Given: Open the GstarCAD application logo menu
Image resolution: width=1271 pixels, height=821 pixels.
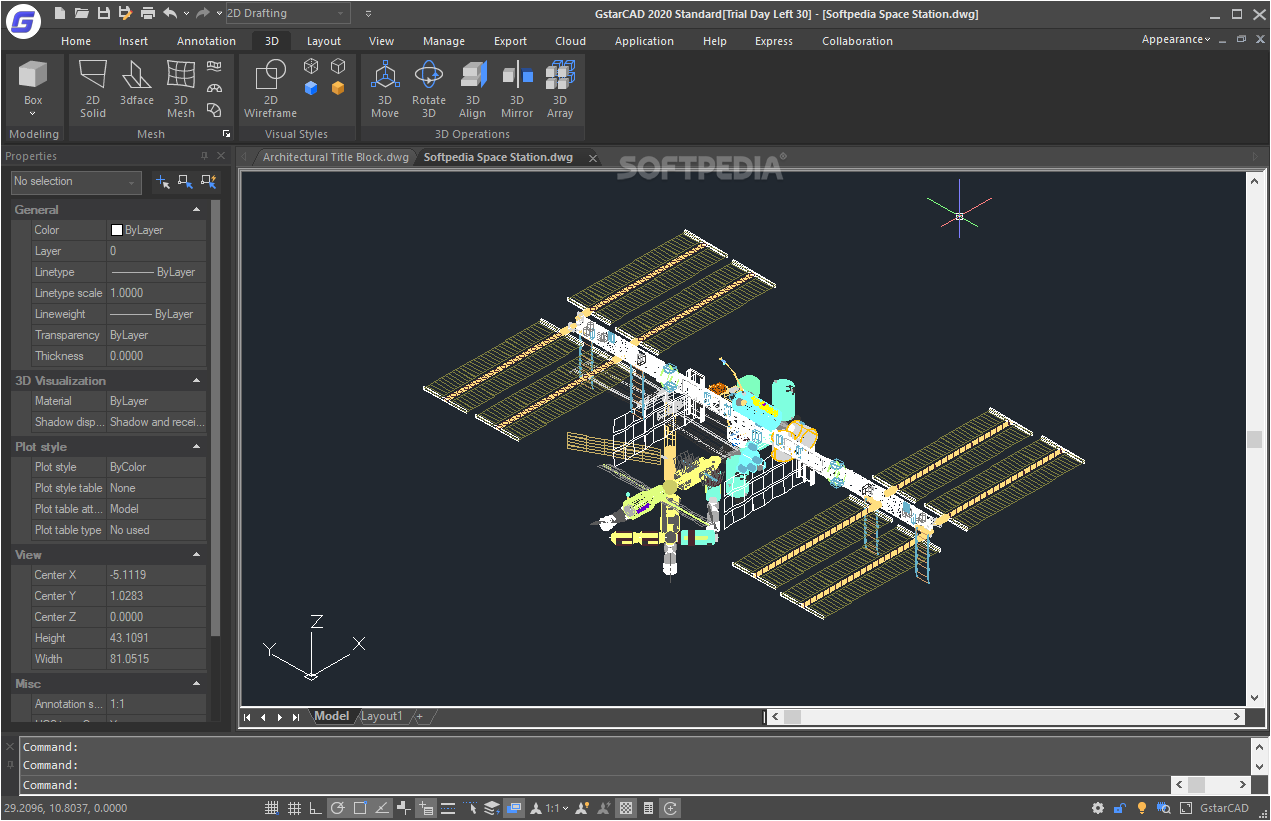Looking at the screenshot, I should click(21, 19).
